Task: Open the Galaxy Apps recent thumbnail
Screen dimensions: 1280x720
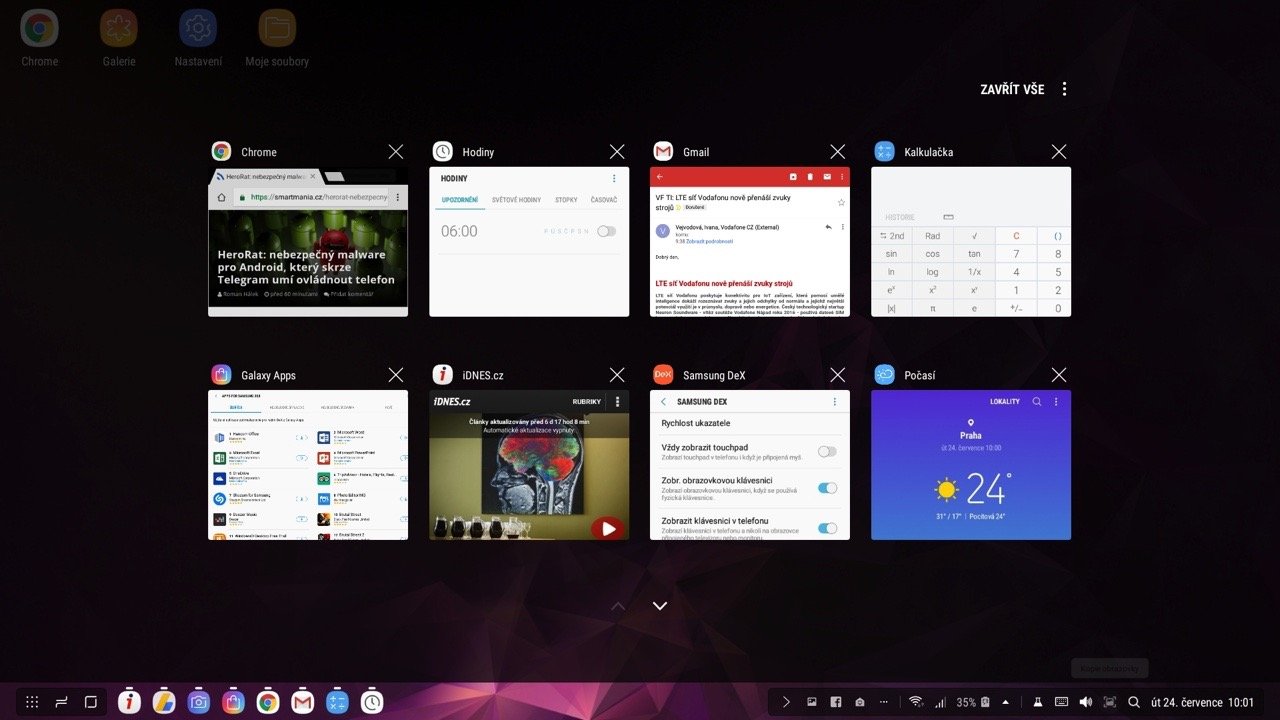Action: pyautogui.click(x=308, y=465)
